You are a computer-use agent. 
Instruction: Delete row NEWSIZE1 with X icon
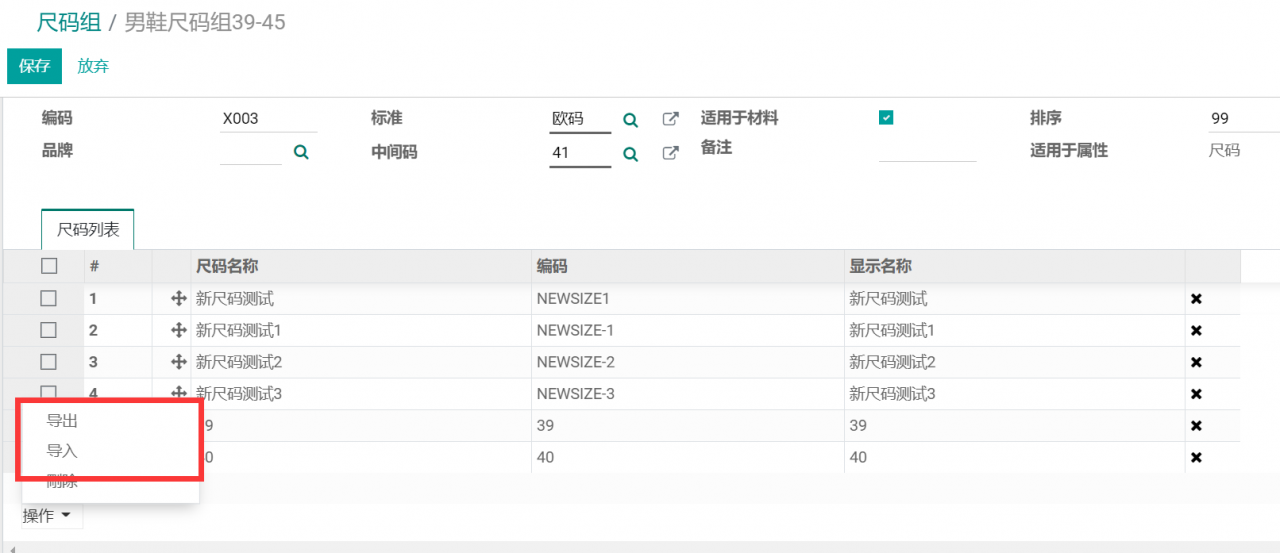1196,299
